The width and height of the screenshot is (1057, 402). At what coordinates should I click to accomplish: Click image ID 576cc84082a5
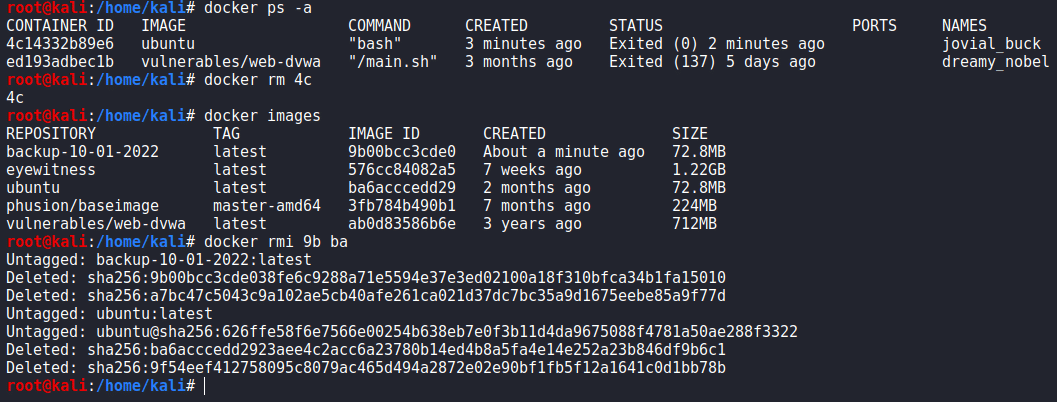[x=402, y=170]
